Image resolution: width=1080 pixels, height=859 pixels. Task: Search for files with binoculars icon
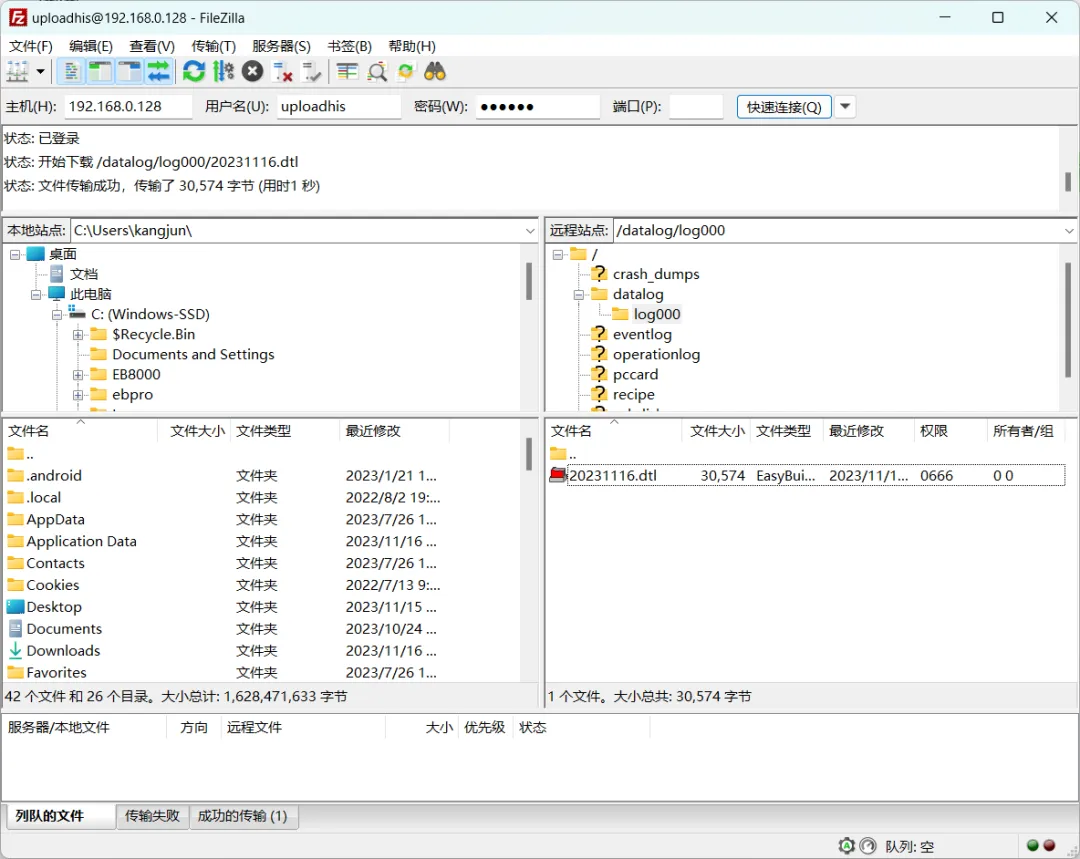[435, 71]
